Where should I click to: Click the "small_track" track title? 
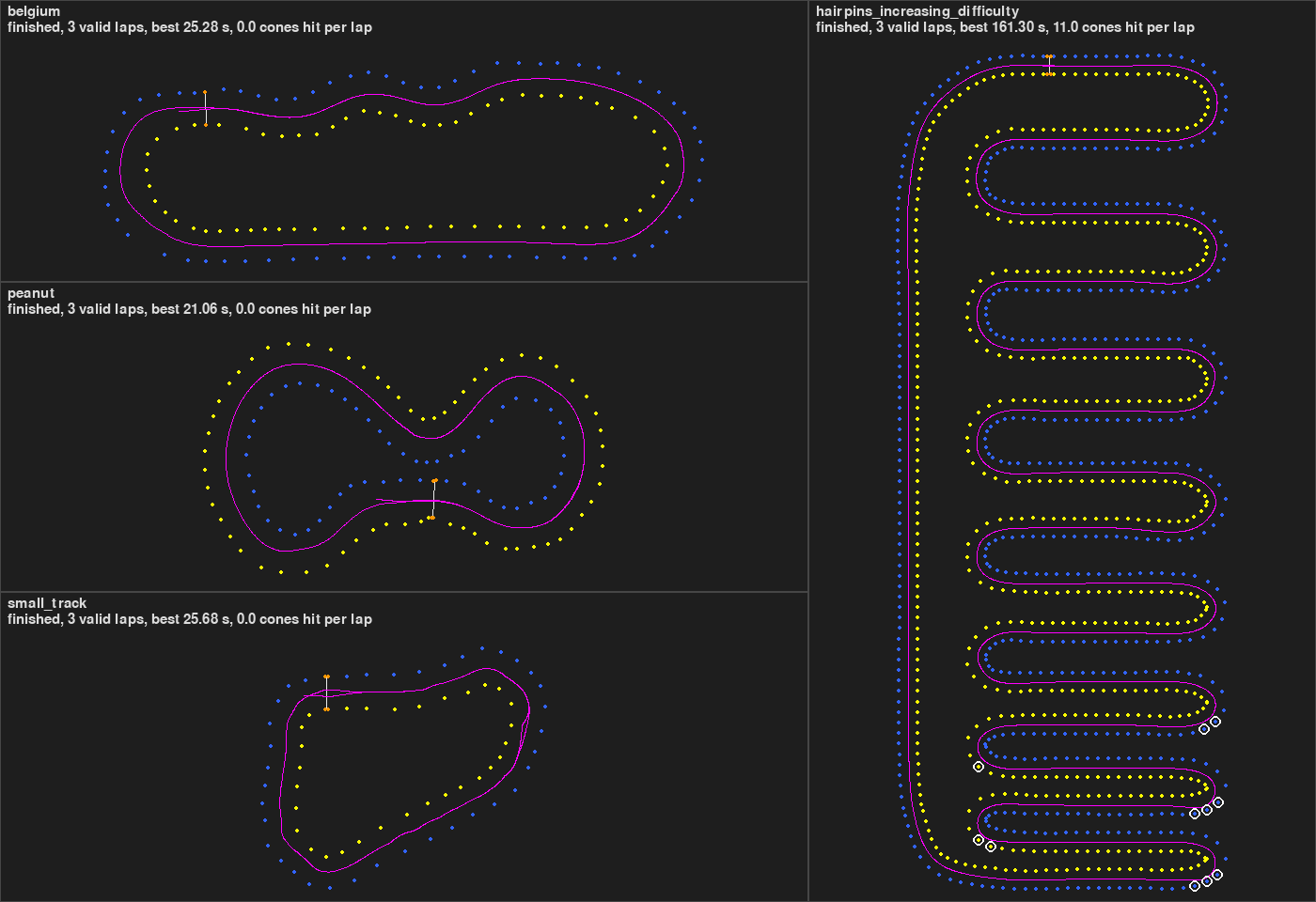tap(47, 603)
